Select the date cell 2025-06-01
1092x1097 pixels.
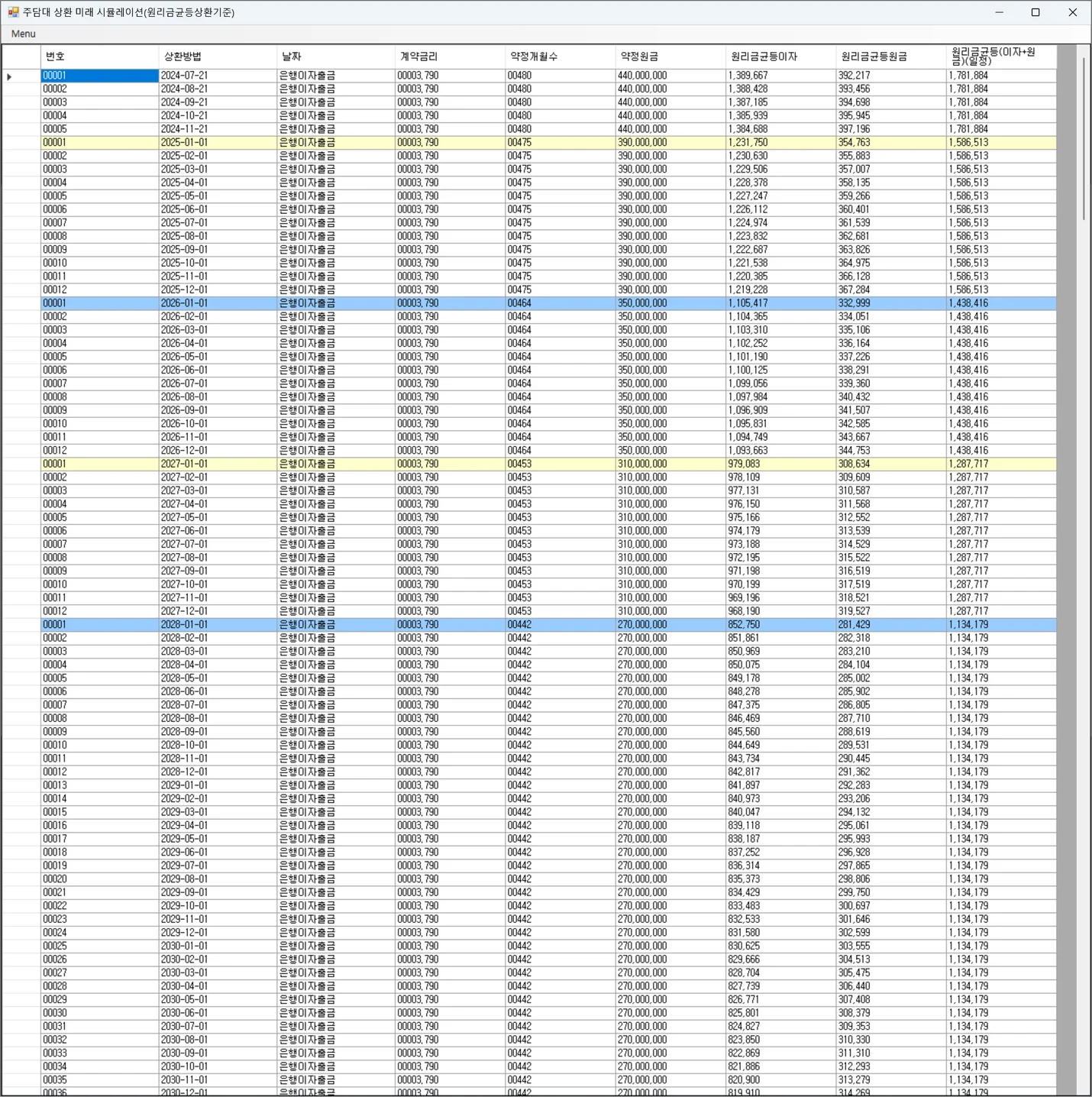tap(218, 209)
